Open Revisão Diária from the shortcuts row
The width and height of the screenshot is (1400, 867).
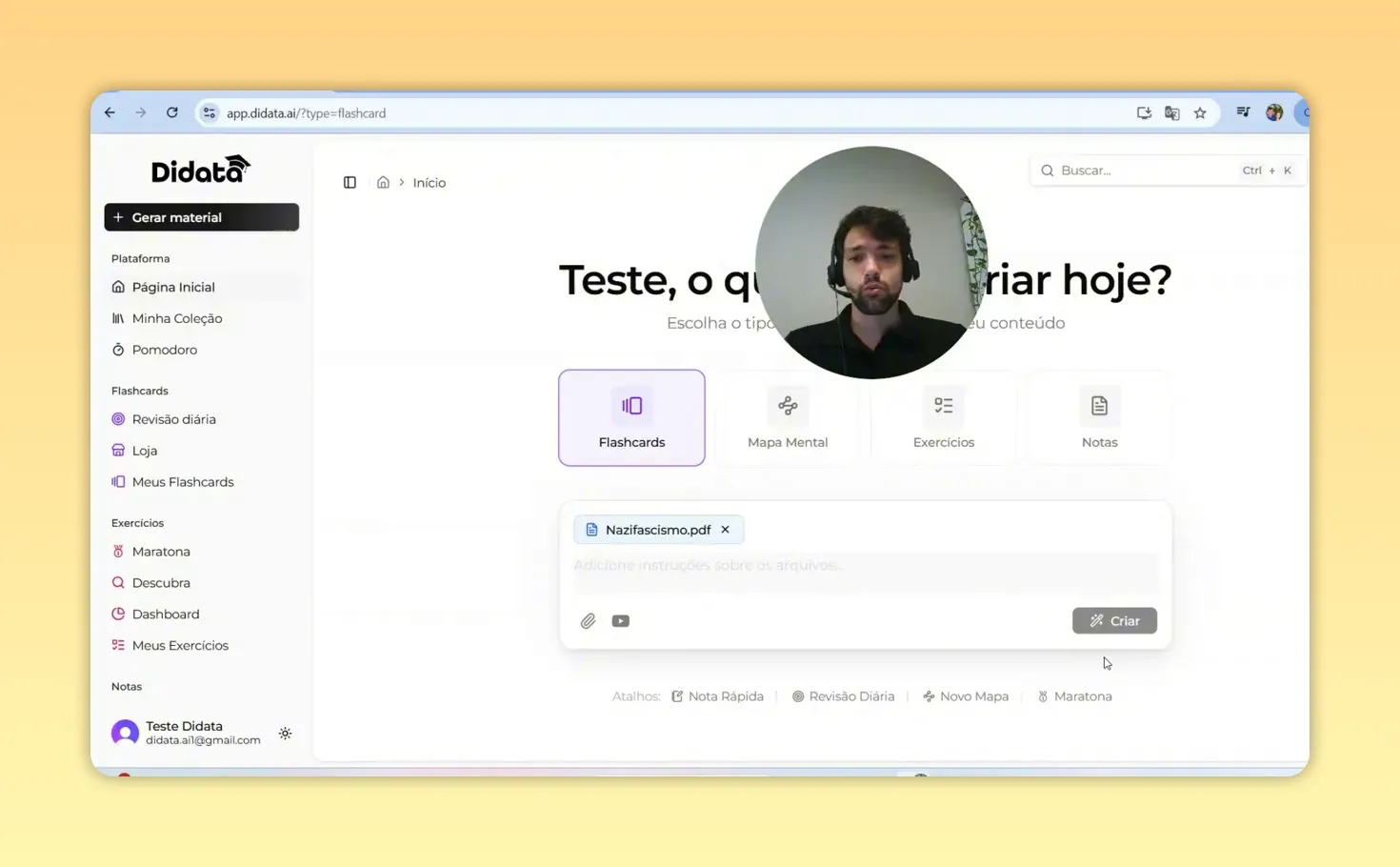click(x=844, y=696)
